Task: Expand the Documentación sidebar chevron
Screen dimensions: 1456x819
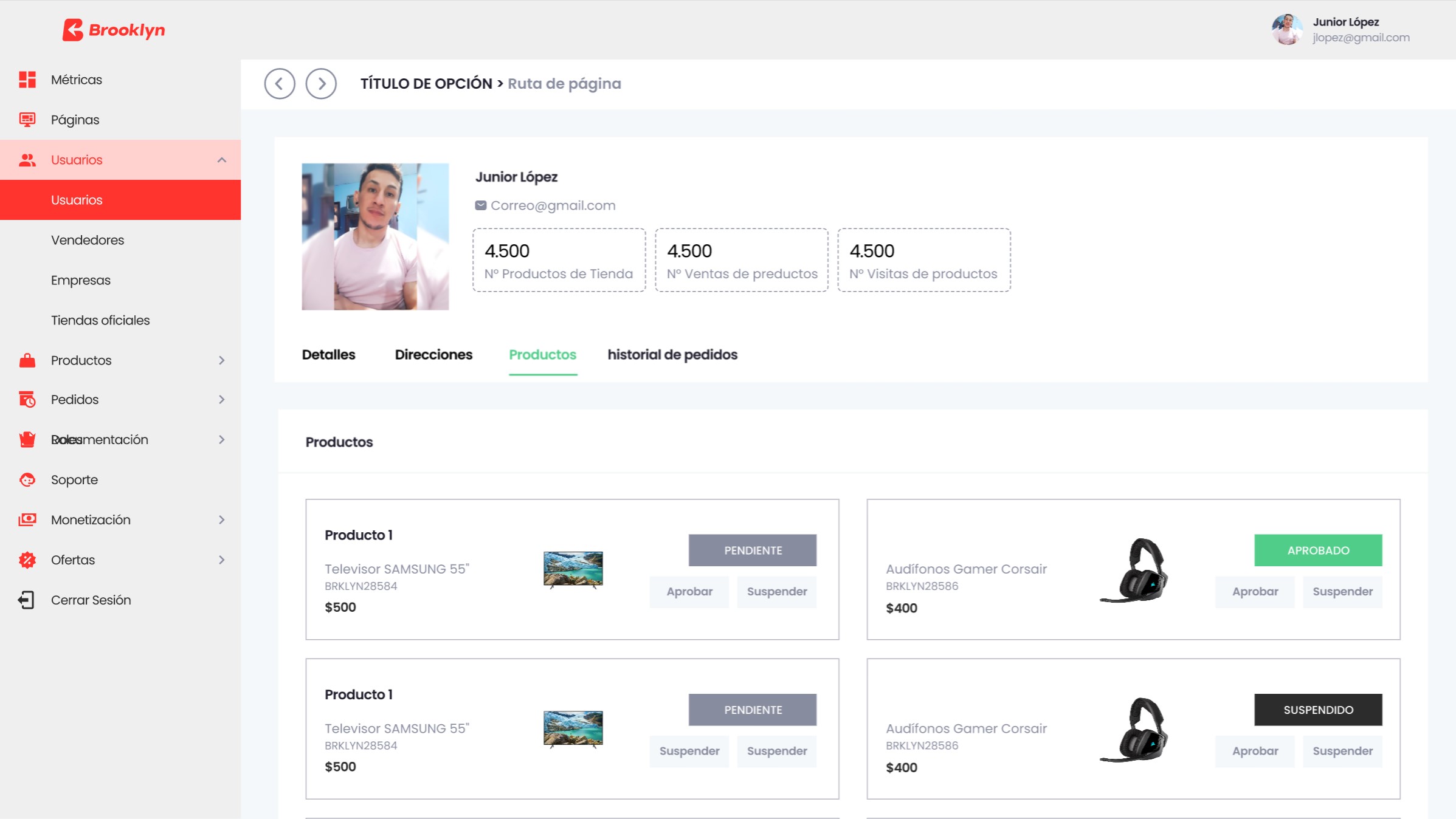Action: pyautogui.click(x=222, y=439)
